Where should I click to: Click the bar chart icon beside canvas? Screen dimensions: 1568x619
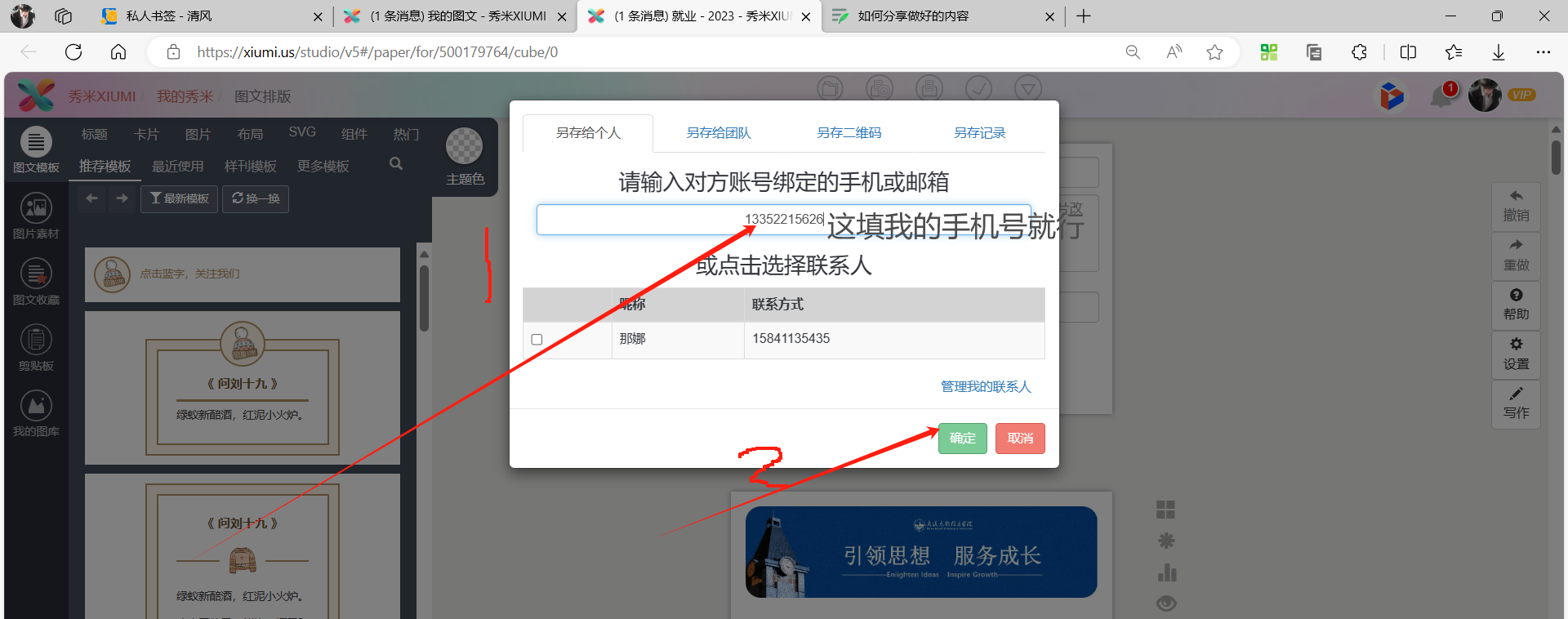tap(1167, 572)
